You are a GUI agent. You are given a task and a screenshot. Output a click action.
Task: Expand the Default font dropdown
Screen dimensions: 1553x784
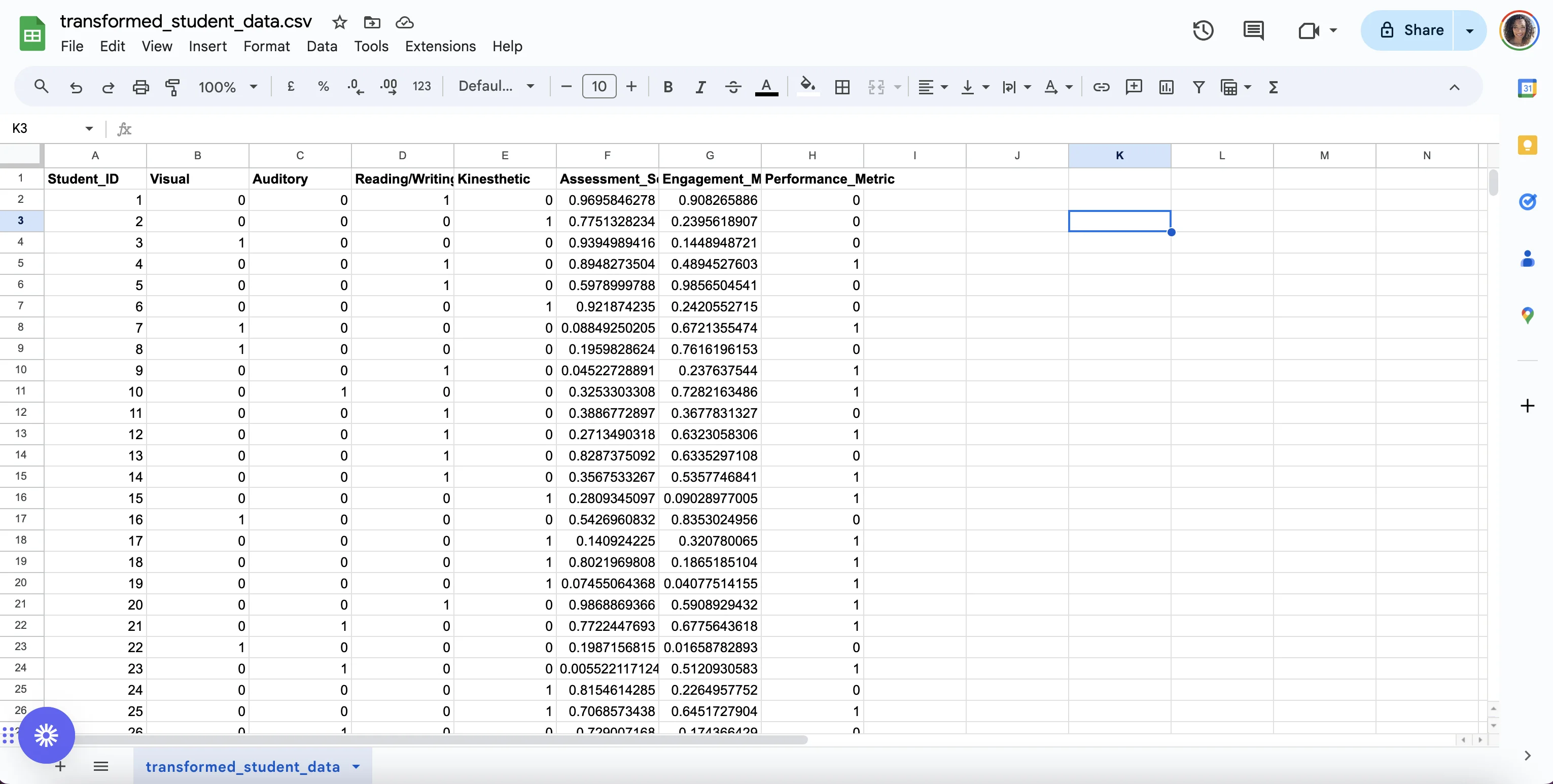(496, 87)
